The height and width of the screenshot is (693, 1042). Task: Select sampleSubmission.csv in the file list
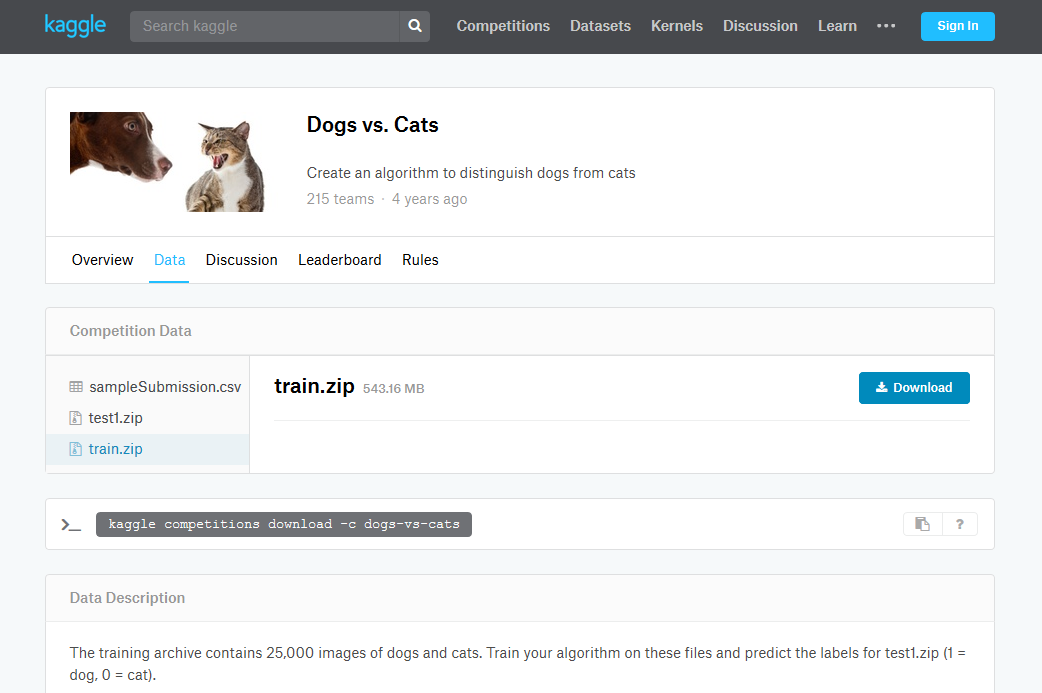coord(148,387)
